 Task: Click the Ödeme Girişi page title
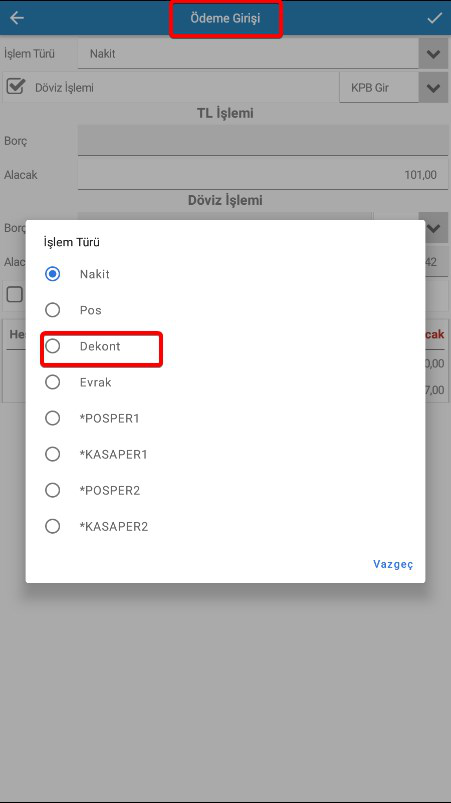coord(225,18)
